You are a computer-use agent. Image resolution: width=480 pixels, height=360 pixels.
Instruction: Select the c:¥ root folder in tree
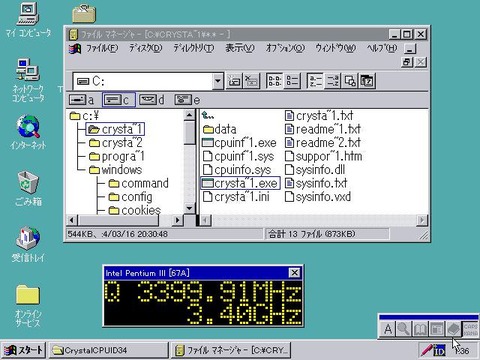85,116
